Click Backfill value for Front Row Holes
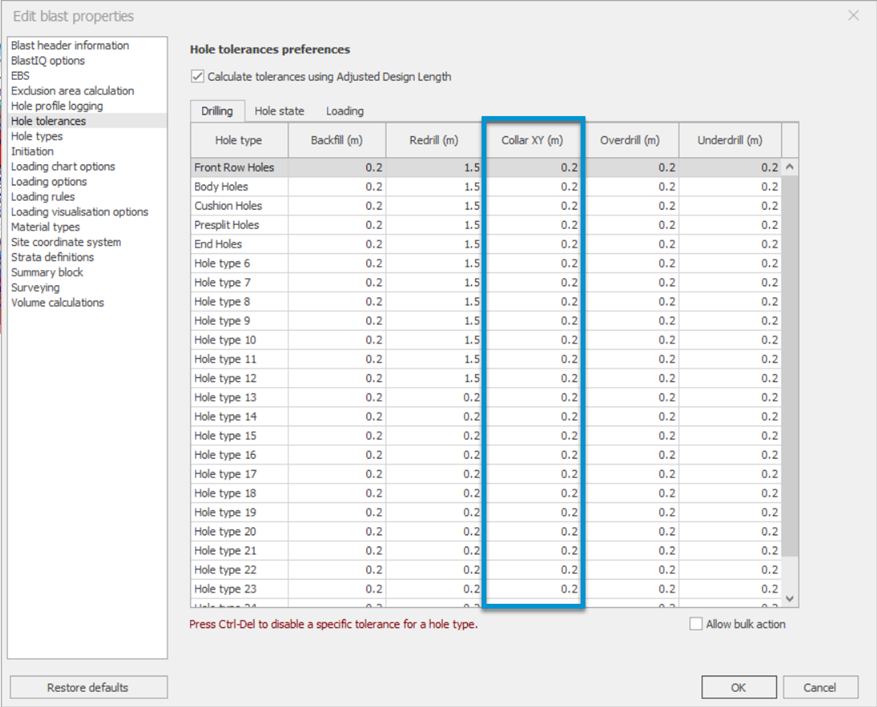The image size is (877, 707). point(337,167)
